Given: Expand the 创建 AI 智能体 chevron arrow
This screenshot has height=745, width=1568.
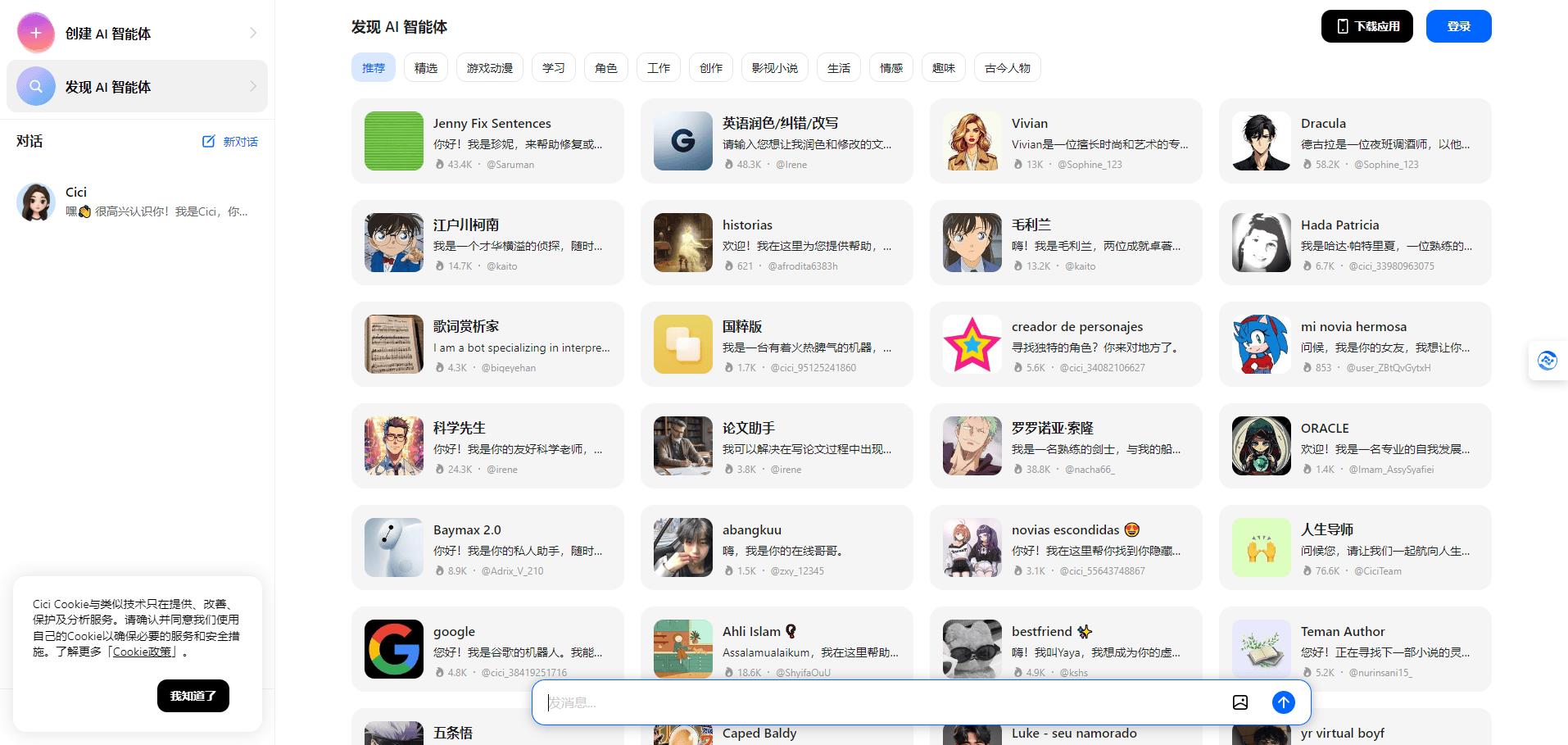Looking at the screenshot, I should tap(253, 34).
